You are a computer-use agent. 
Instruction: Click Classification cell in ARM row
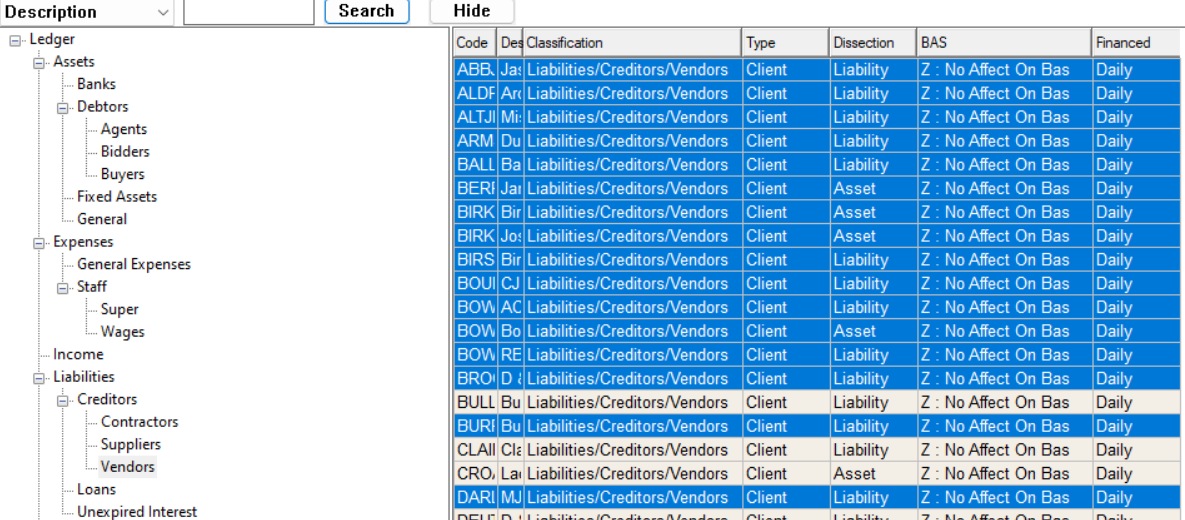coord(632,141)
